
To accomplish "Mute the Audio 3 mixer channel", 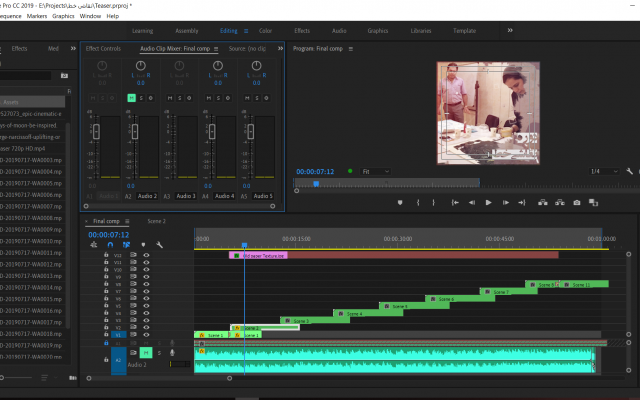I will click(170, 98).
